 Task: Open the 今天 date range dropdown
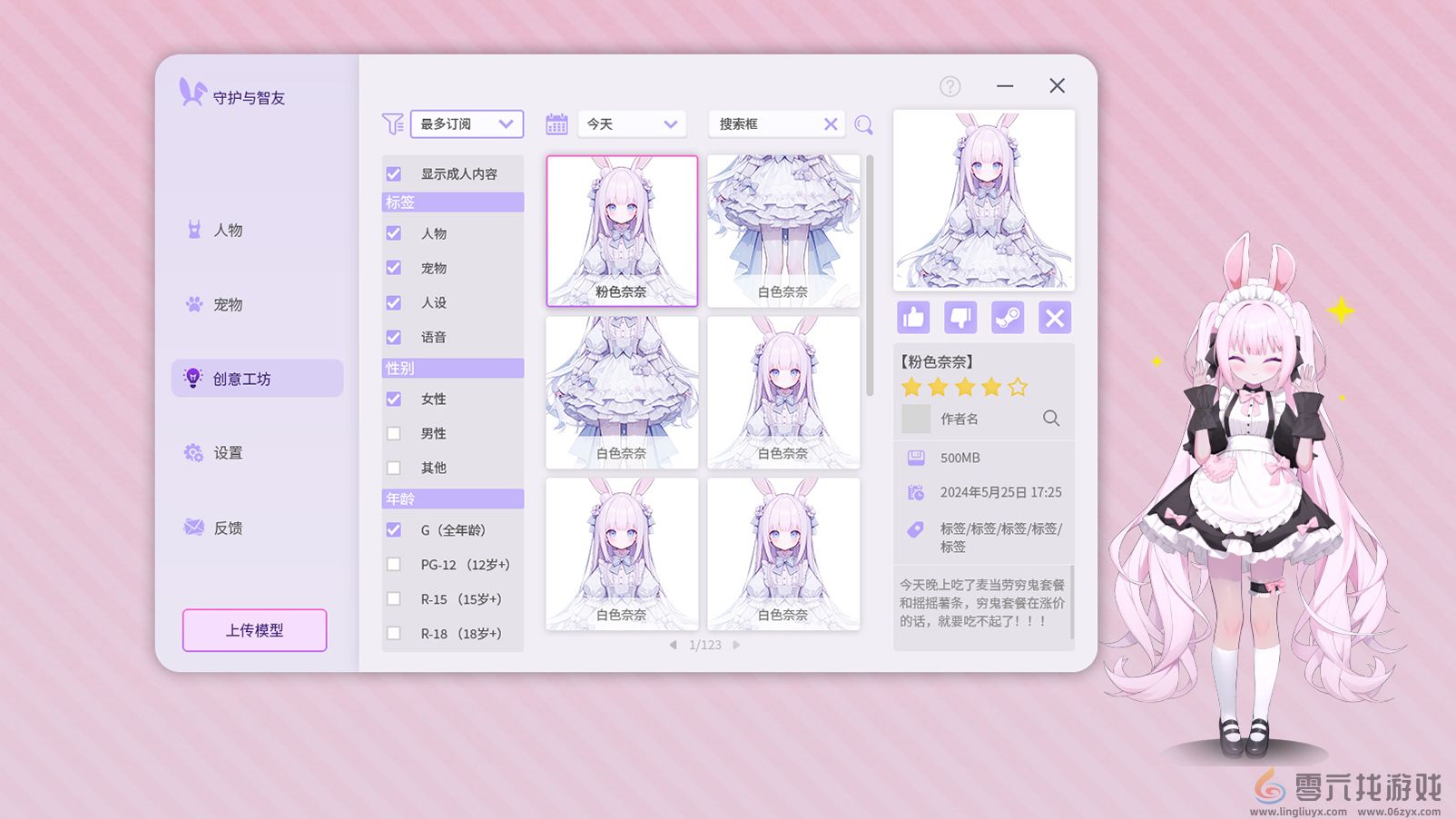(631, 123)
